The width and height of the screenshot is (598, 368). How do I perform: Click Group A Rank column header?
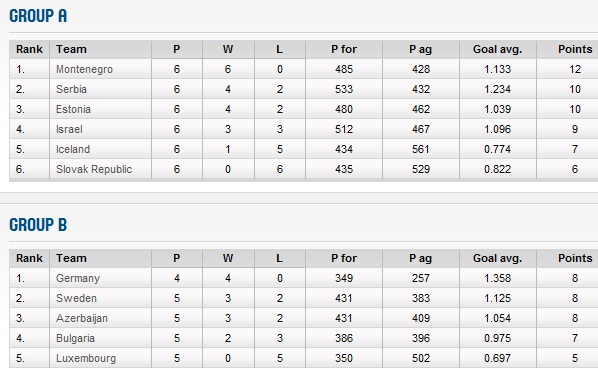point(29,49)
